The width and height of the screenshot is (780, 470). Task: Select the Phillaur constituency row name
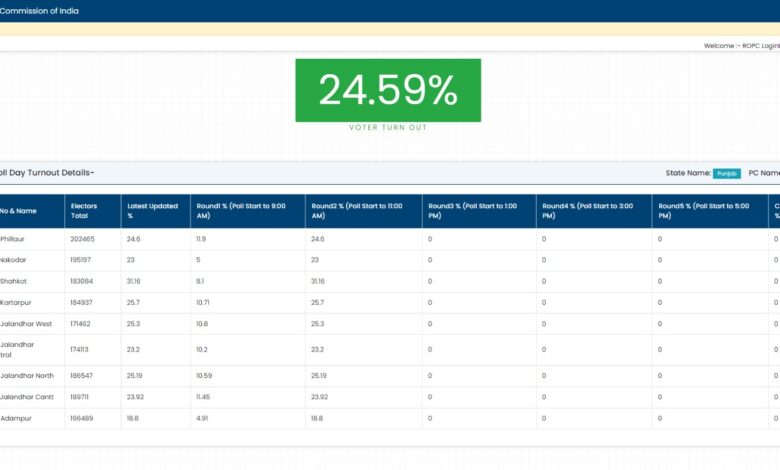point(16,239)
